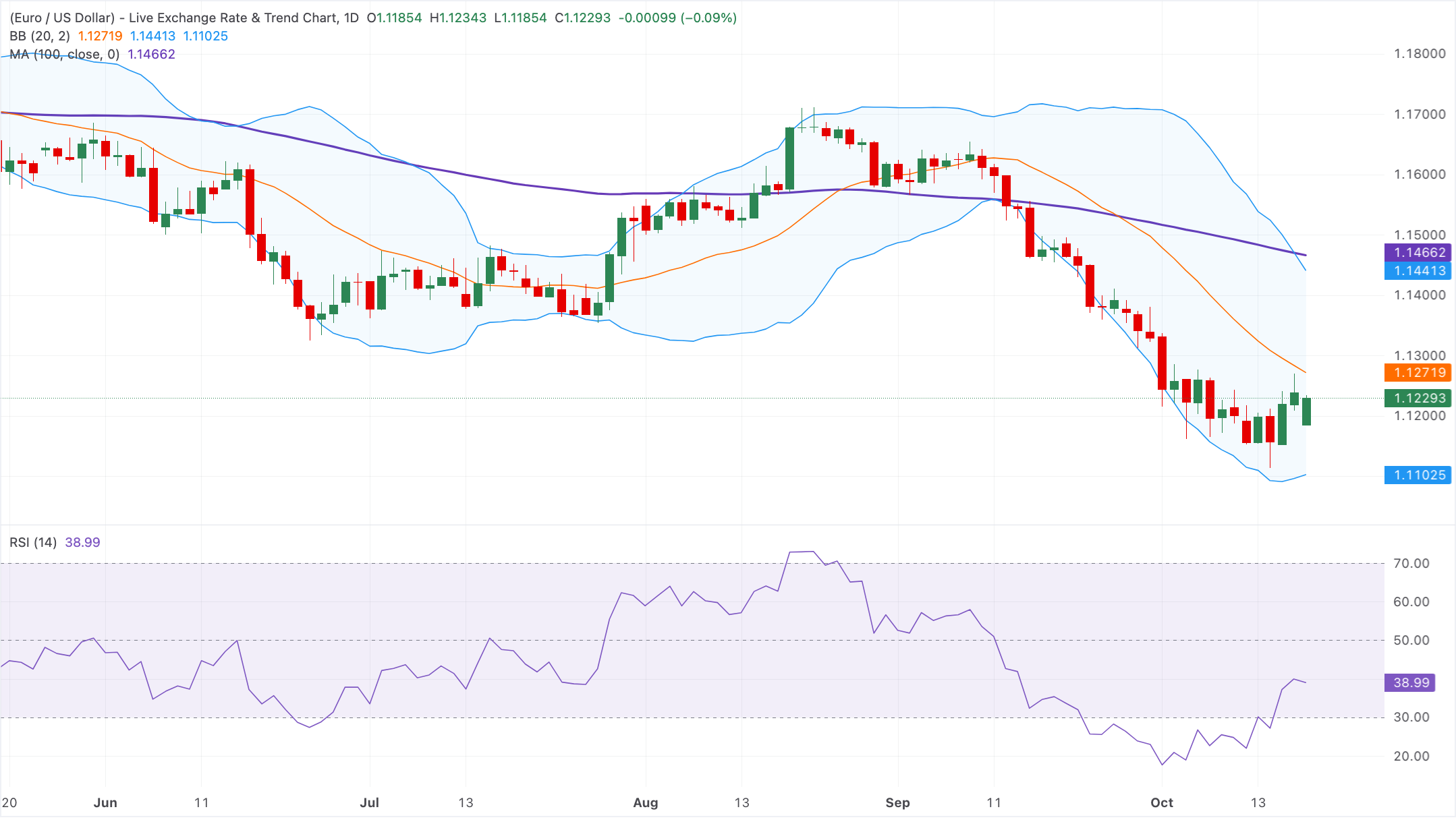Click the purple MA price tag 1.14662
This screenshot has height=824, width=1456.
point(1418,252)
